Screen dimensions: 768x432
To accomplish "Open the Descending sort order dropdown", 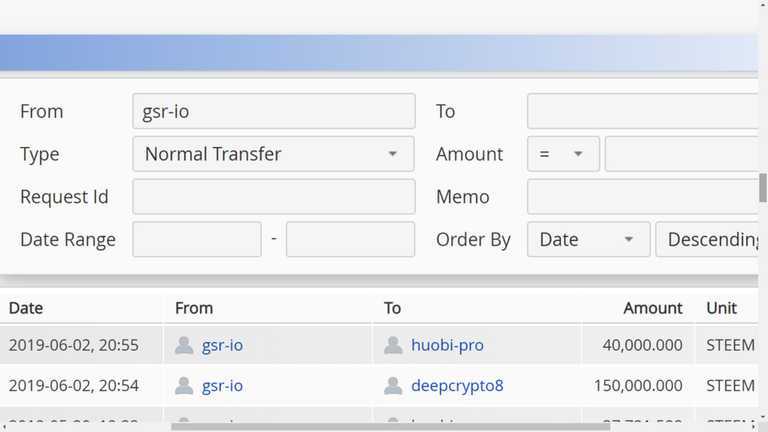I will click(x=711, y=240).
